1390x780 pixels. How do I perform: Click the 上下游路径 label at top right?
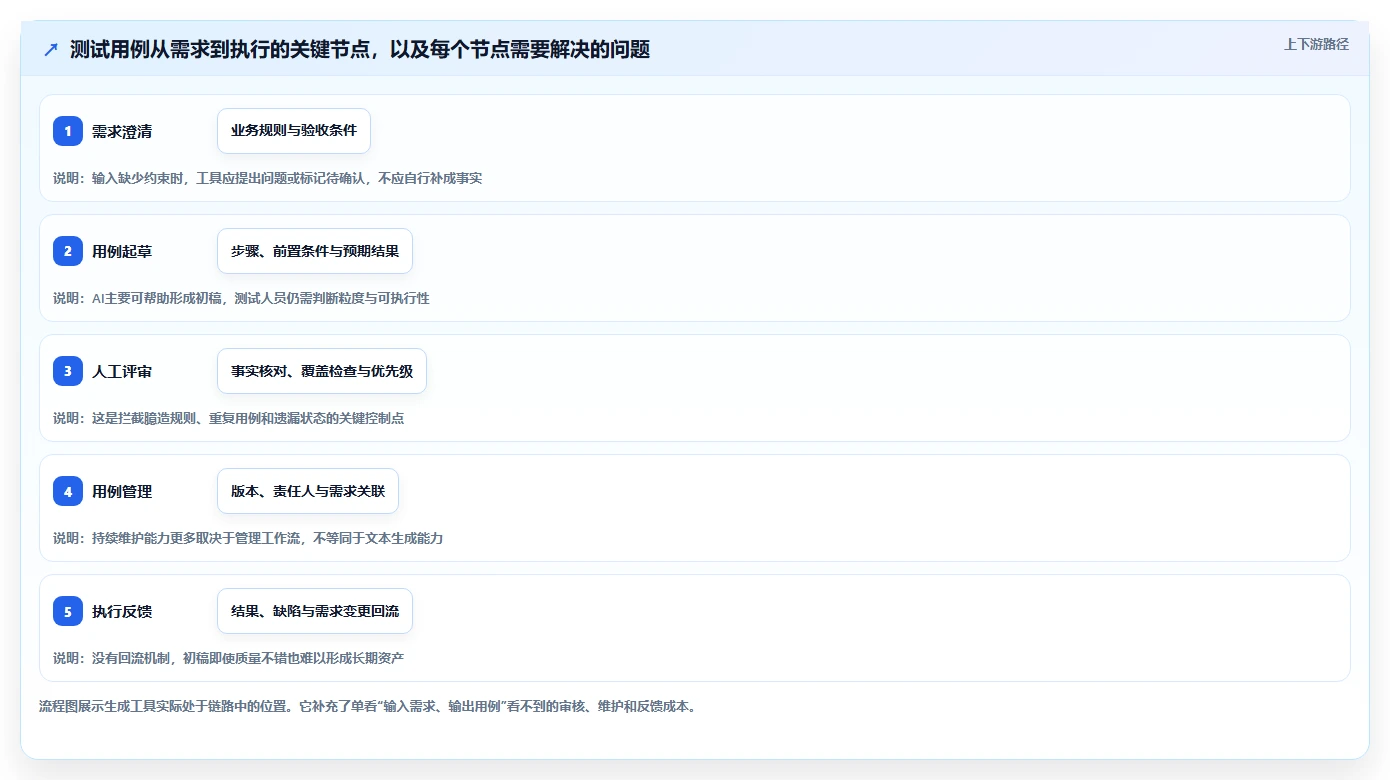pyautogui.click(x=1316, y=44)
